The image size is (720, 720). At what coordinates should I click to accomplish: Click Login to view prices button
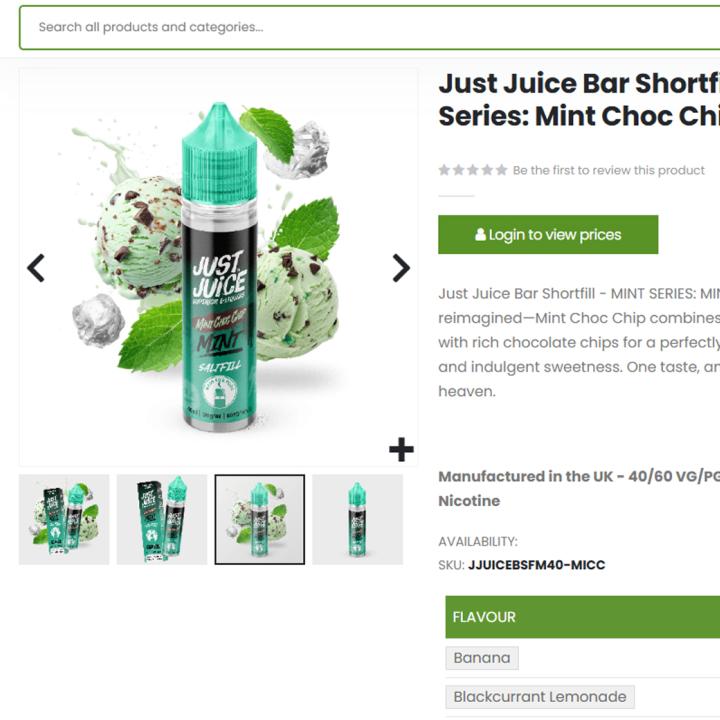(548, 235)
